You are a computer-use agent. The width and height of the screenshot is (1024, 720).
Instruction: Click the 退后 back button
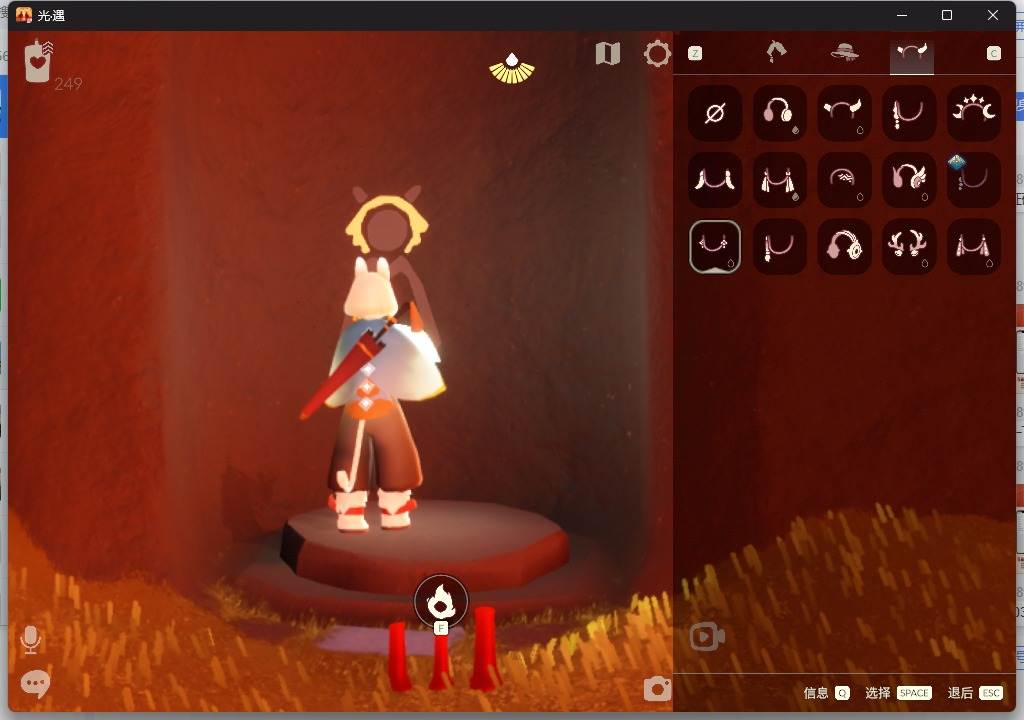[975, 693]
